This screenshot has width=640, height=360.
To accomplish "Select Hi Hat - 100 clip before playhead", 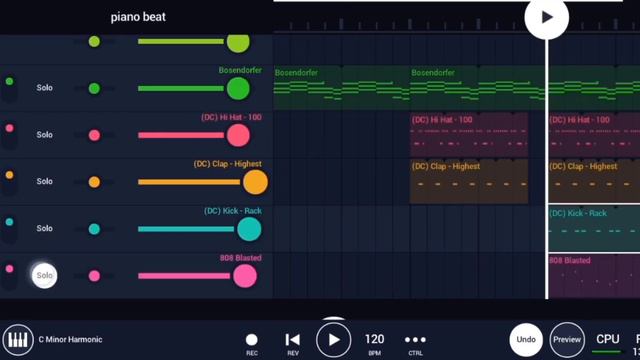I will 469,135.
